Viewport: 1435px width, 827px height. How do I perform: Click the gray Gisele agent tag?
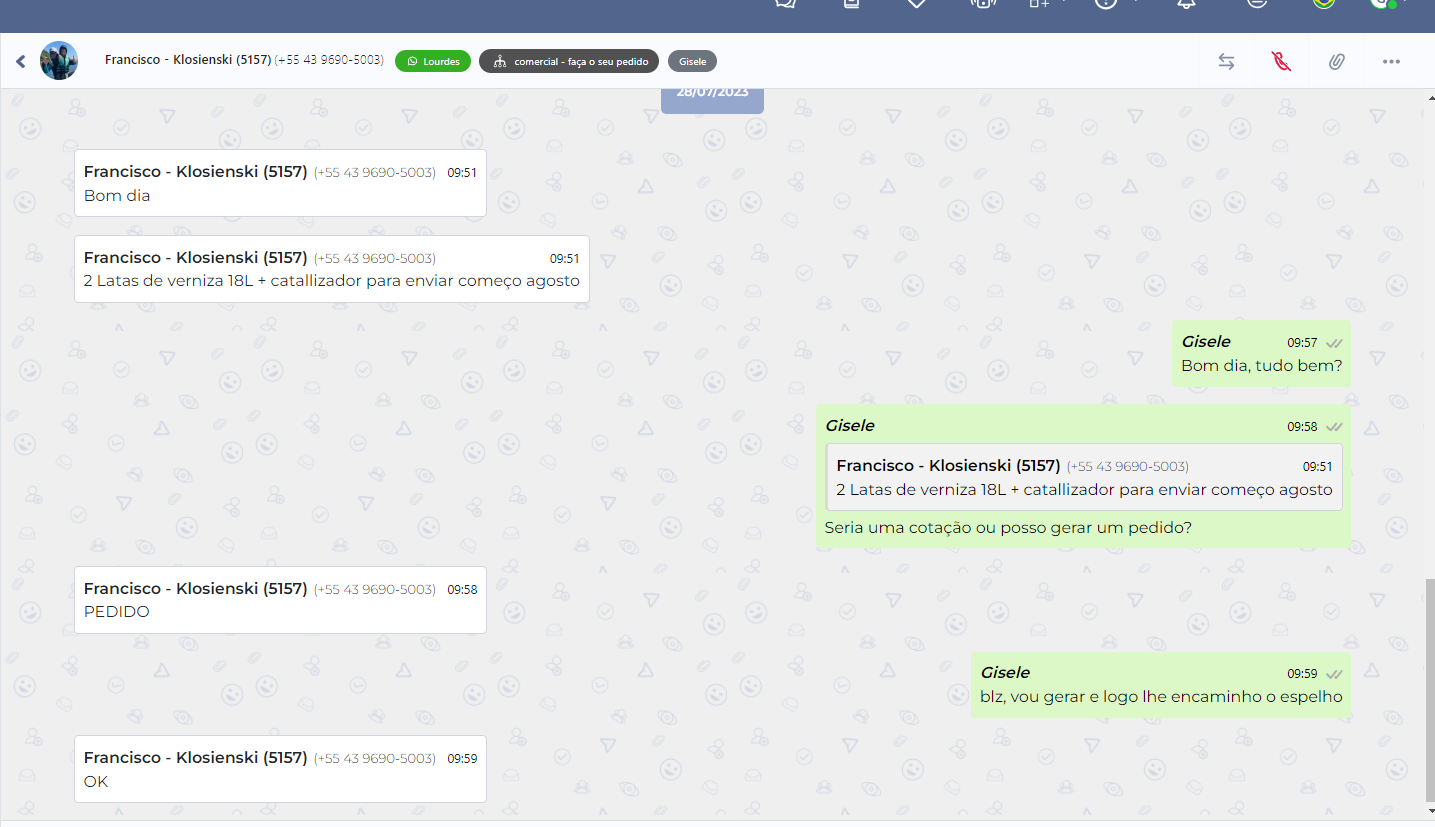692,61
